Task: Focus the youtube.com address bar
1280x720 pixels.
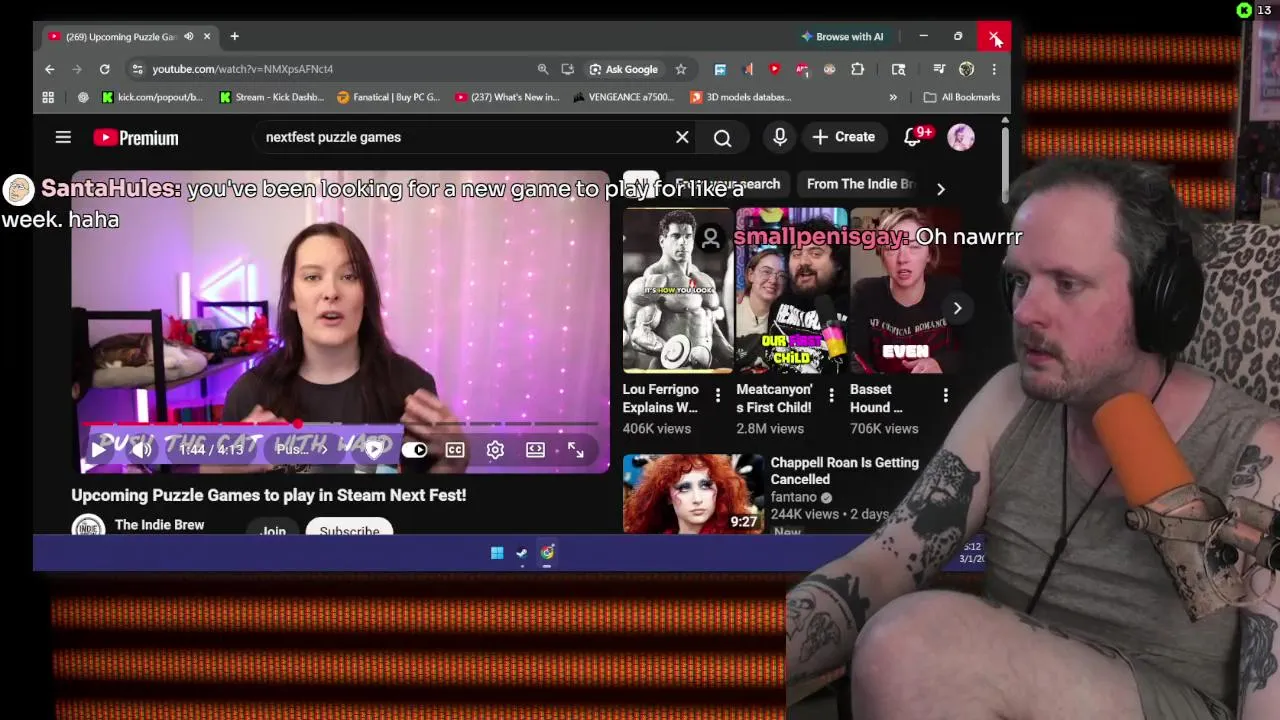Action: (330, 69)
